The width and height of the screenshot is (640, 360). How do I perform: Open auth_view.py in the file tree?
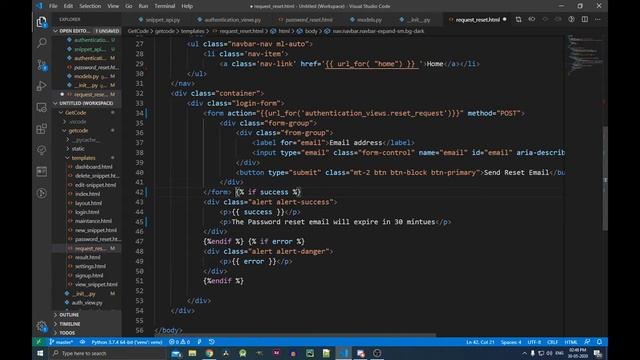[87, 303]
